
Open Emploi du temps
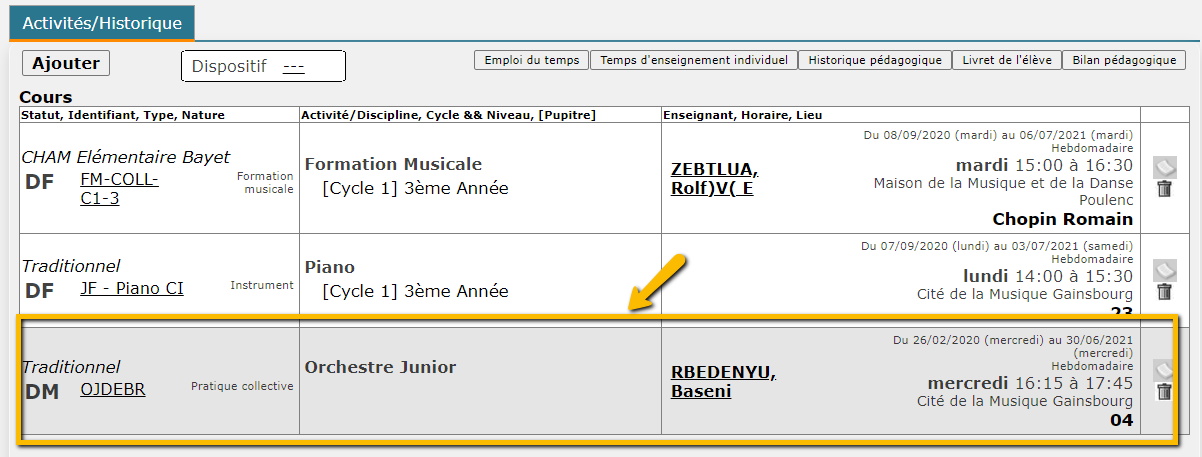tap(531, 60)
